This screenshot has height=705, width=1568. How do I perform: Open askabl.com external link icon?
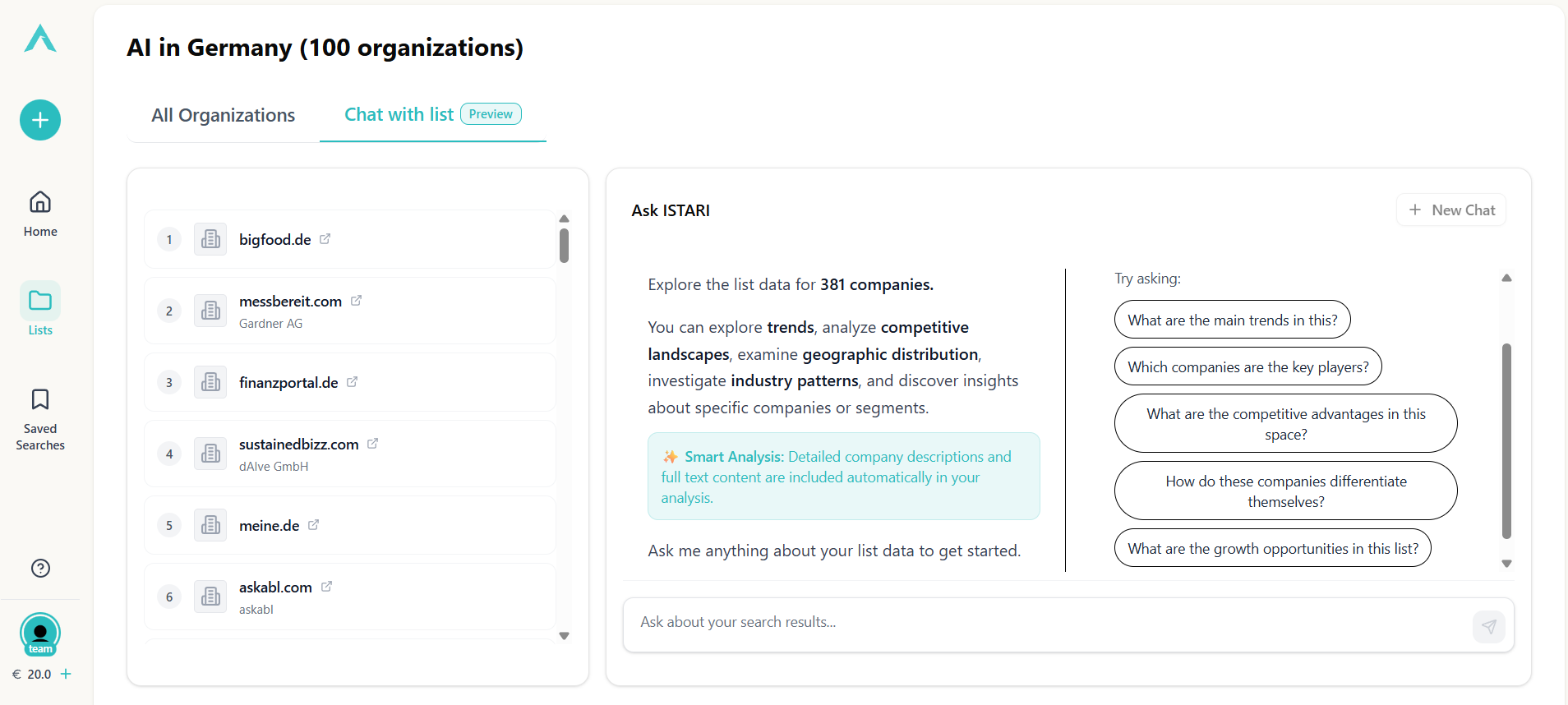click(x=326, y=587)
